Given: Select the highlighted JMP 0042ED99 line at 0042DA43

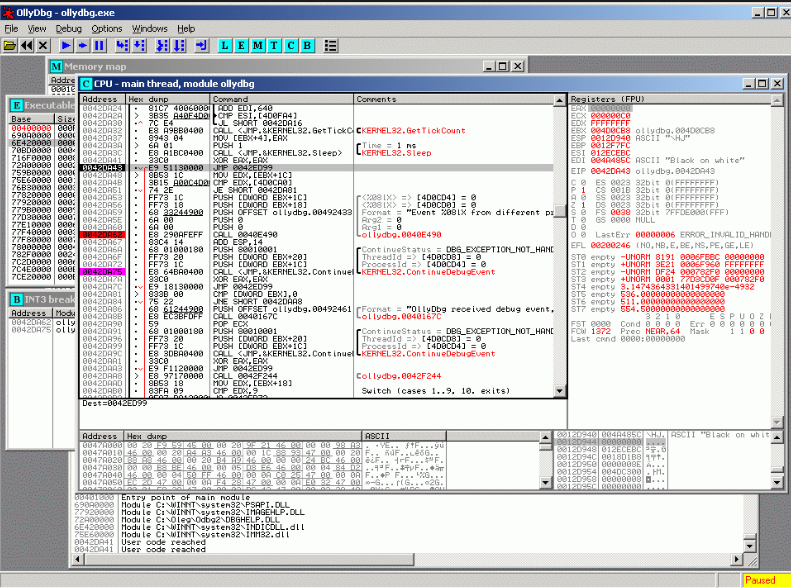Looking at the screenshot, I should (316, 168).
